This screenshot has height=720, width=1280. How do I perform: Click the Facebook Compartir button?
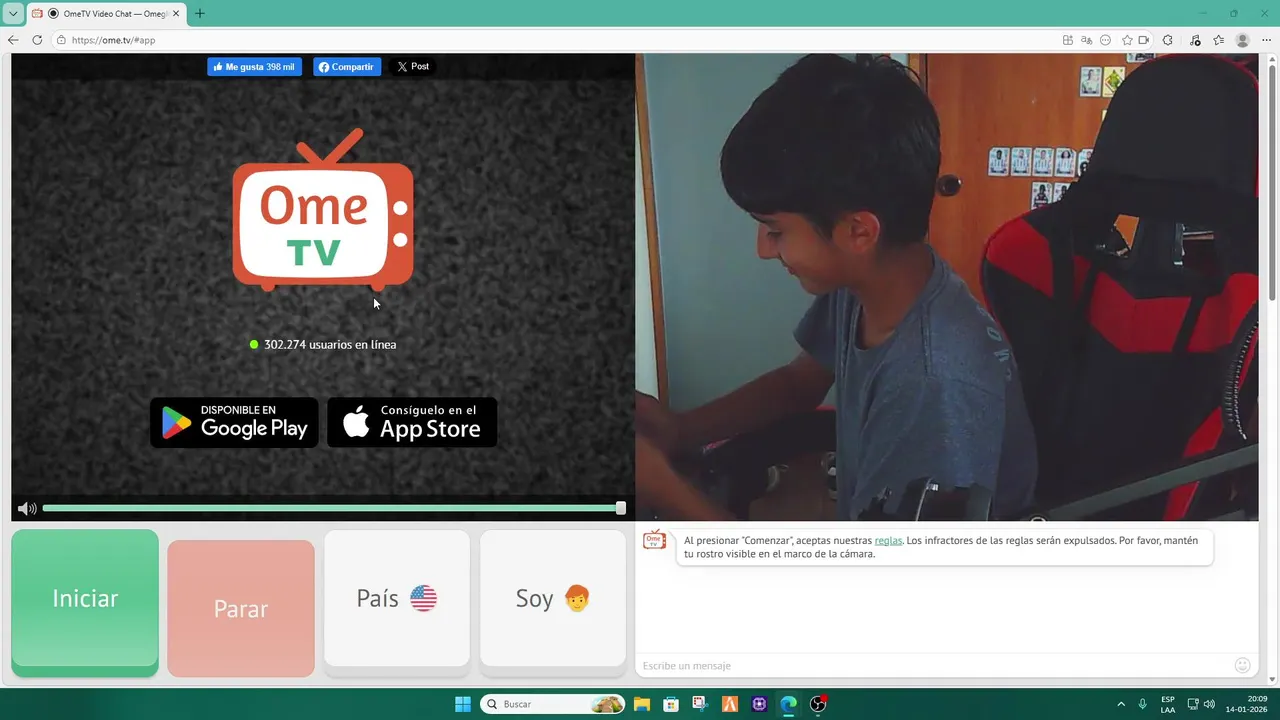click(347, 67)
